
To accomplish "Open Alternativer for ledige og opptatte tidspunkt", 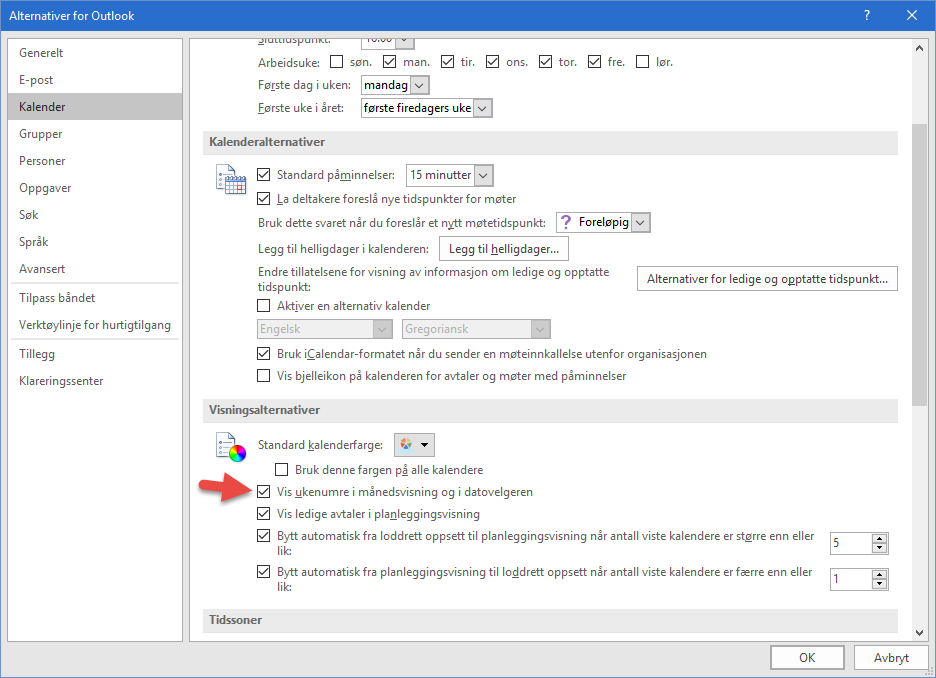I will coord(767,279).
